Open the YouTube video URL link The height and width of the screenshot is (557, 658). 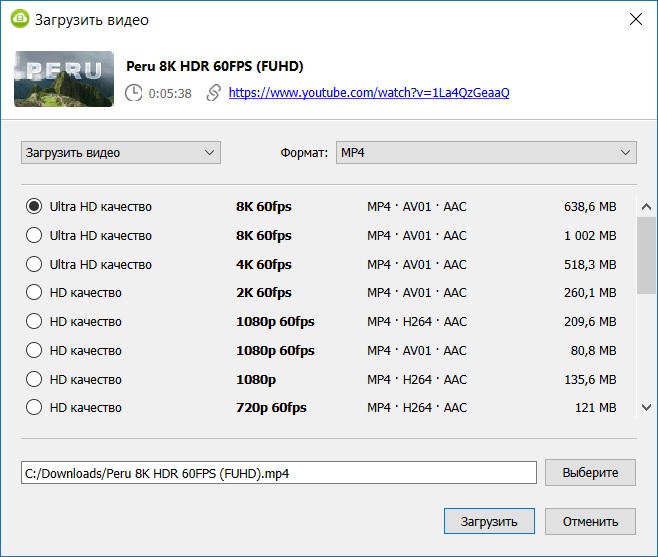click(x=369, y=93)
